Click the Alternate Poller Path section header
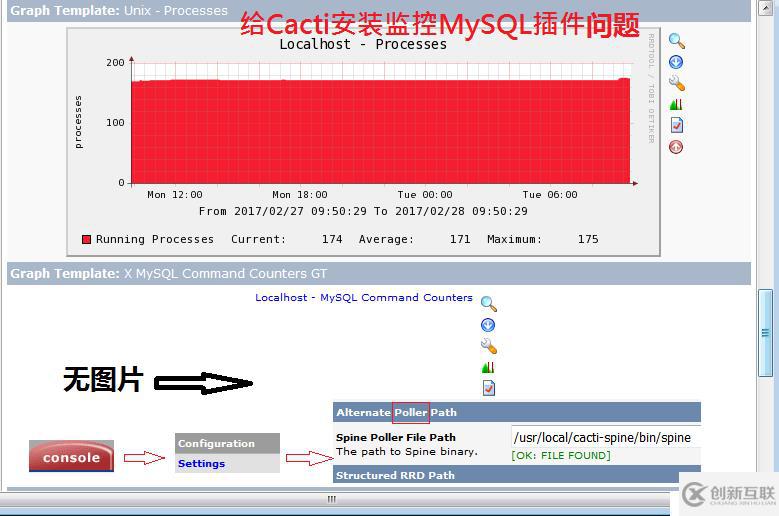 coord(517,412)
